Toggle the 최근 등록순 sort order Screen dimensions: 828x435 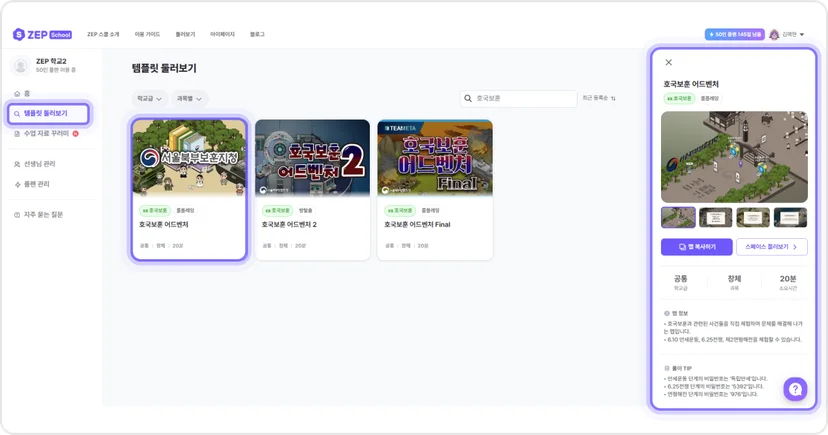coord(599,98)
